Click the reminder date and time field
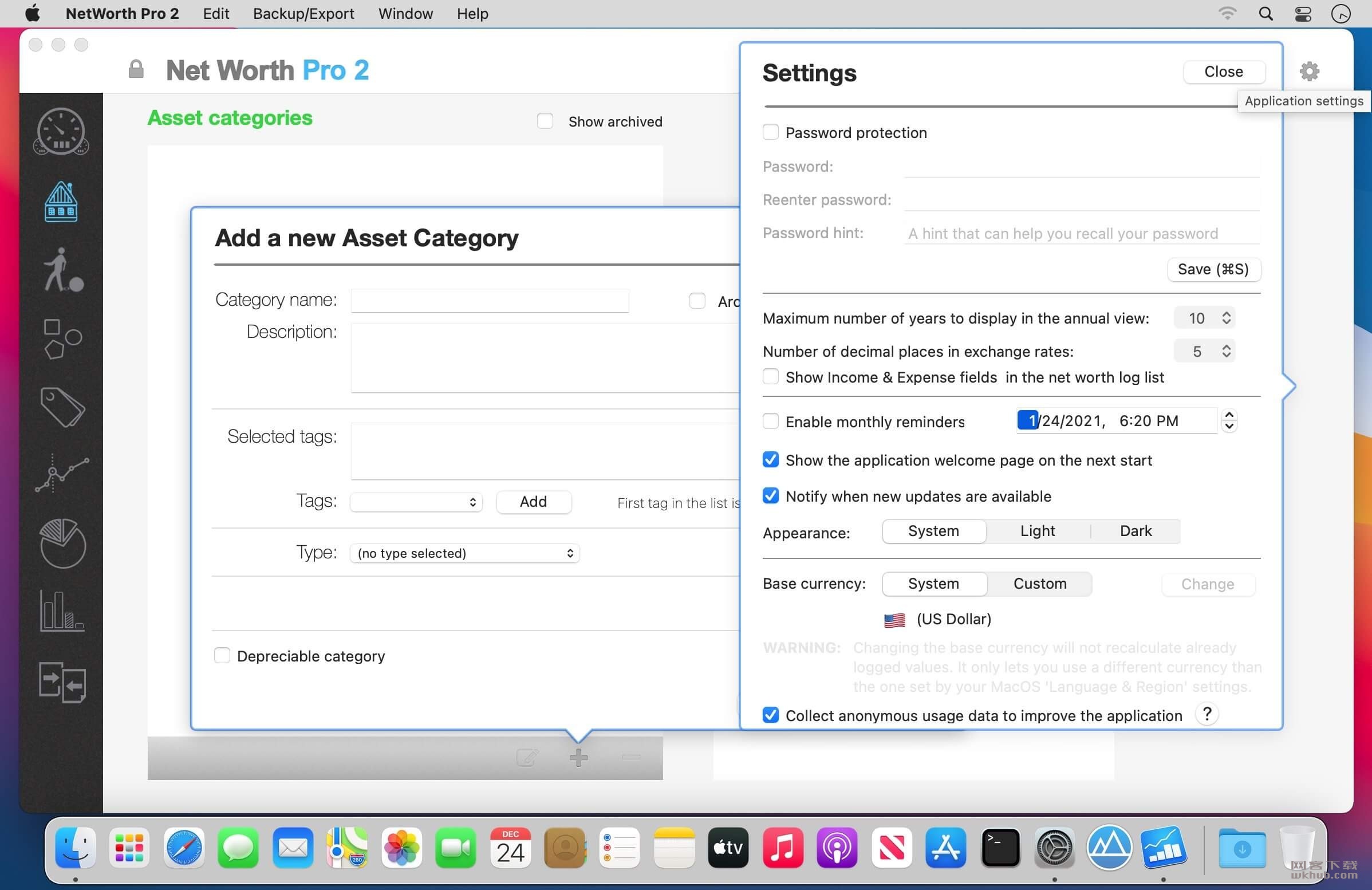Viewport: 1372px width, 890px height. click(x=1117, y=420)
